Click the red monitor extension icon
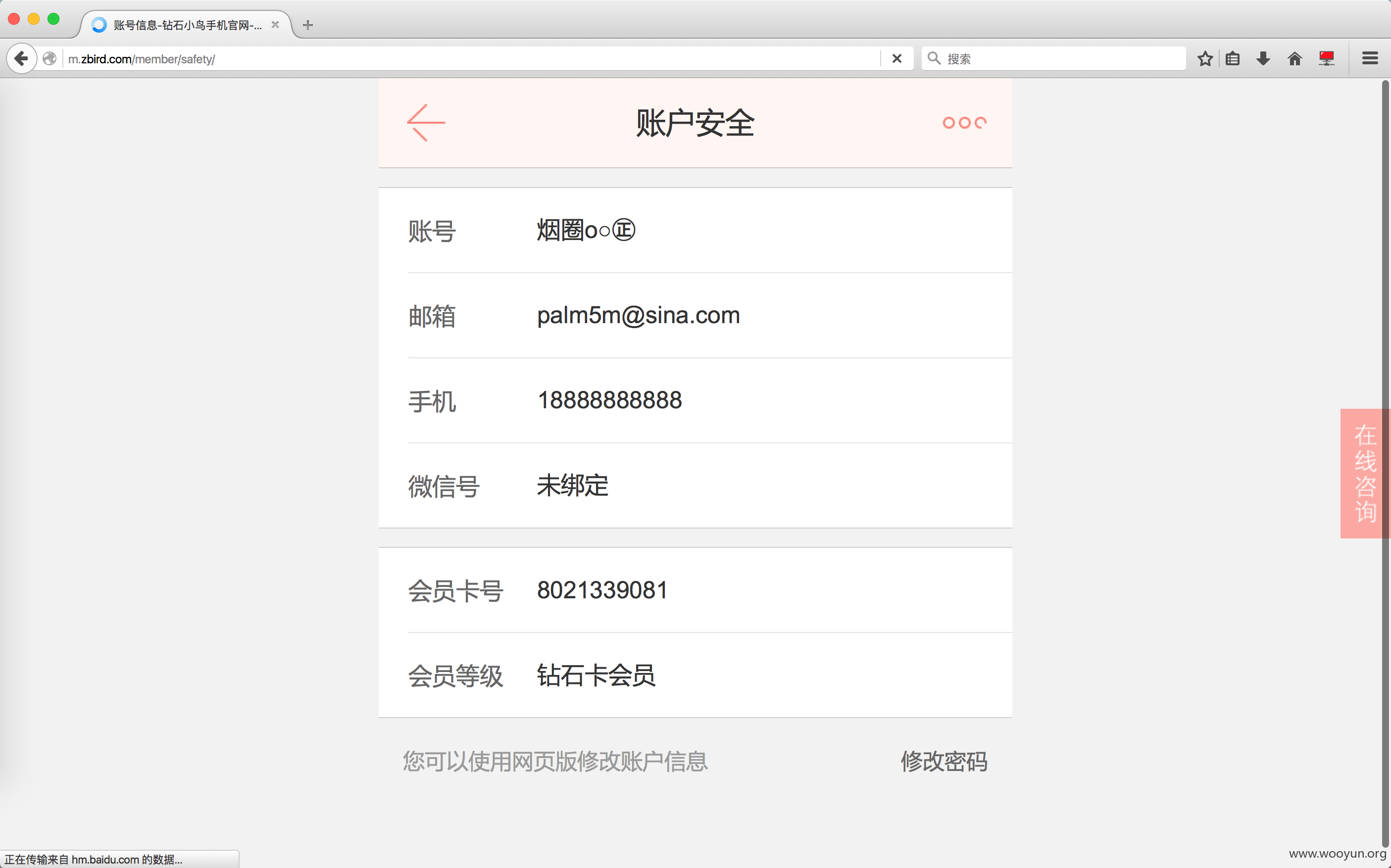The image size is (1391, 868). (1326, 58)
